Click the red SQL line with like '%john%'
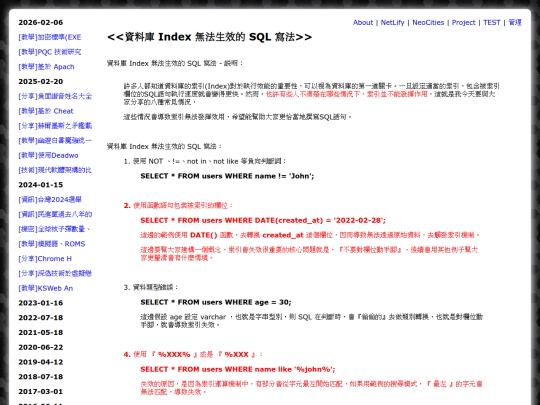This screenshot has width=540, height=405. coord(238,370)
